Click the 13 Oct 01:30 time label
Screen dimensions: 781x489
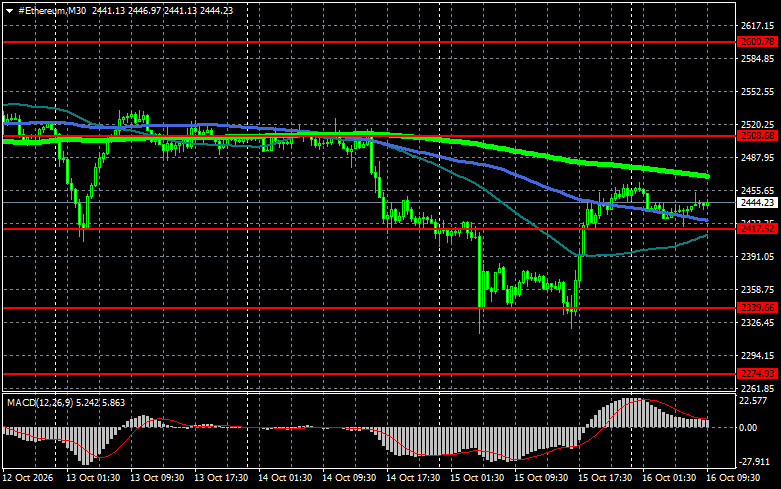point(93,478)
